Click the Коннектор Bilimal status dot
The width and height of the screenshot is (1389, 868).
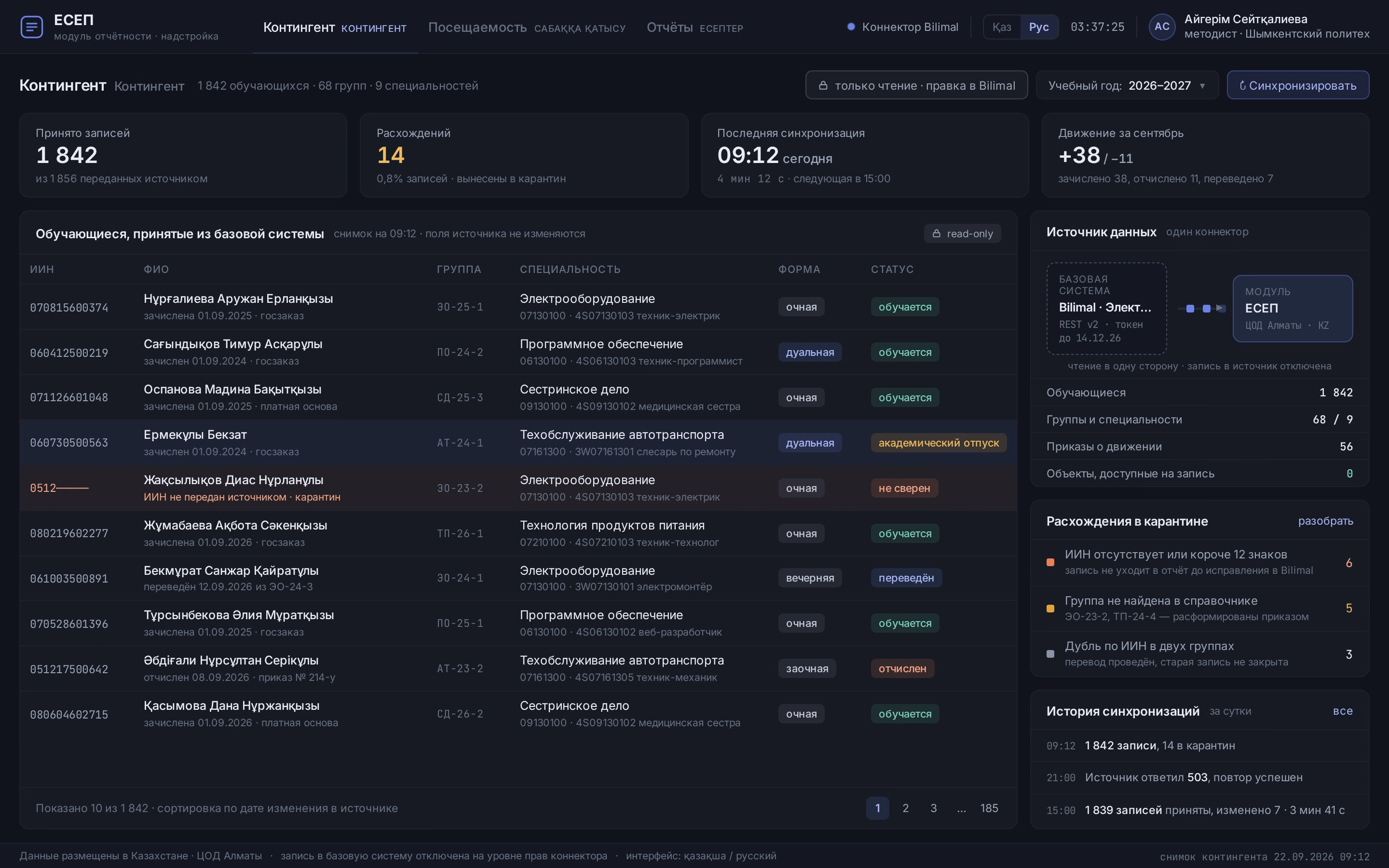tap(851, 27)
